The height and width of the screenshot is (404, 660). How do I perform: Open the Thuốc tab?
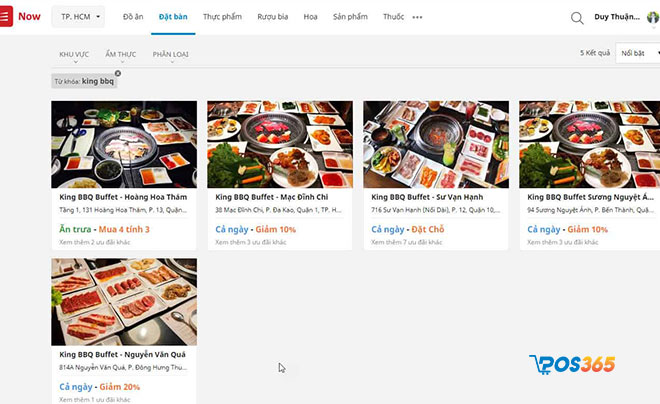point(394,17)
